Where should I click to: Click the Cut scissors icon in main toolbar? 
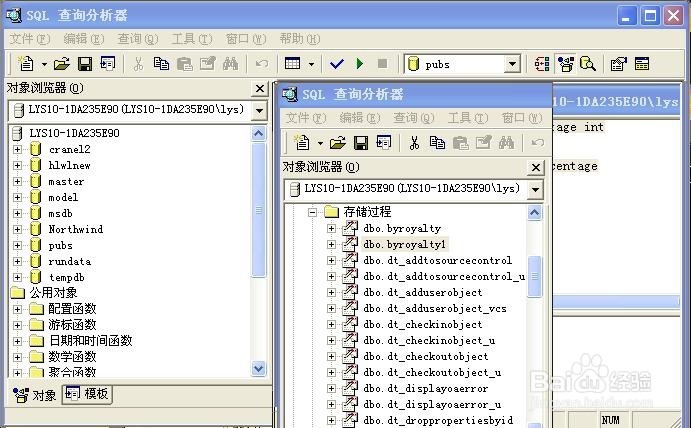pyautogui.click(x=138, y=64)
